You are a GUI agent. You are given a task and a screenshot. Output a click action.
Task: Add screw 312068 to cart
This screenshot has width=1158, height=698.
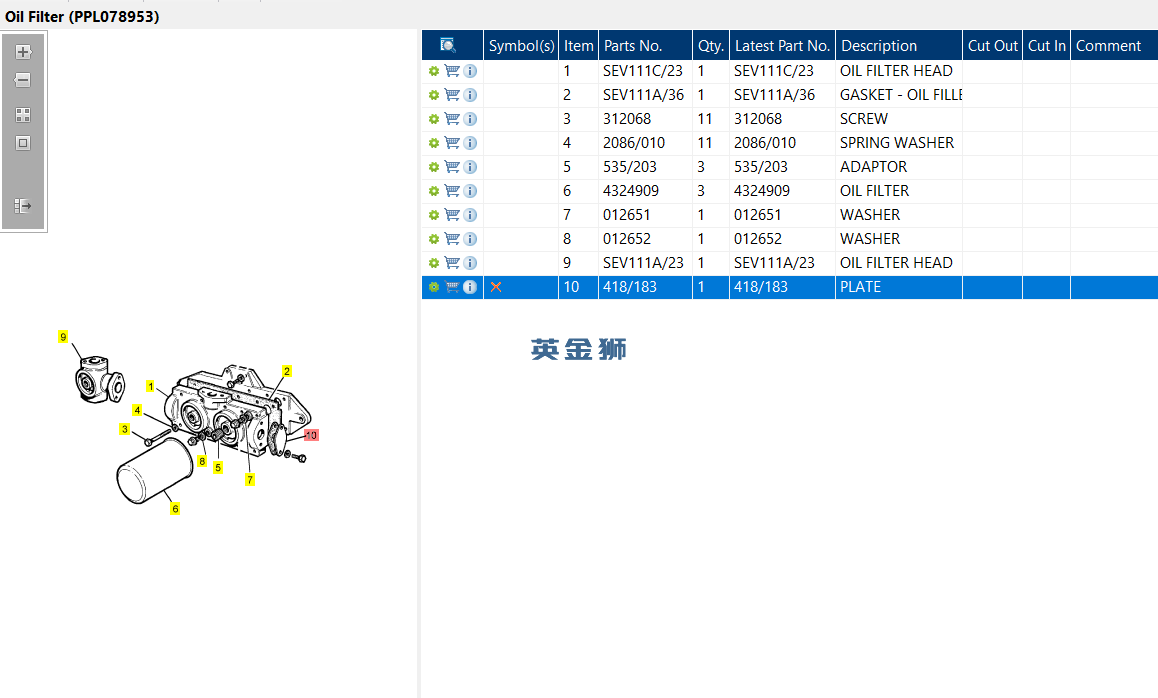[x=452, y=119]
